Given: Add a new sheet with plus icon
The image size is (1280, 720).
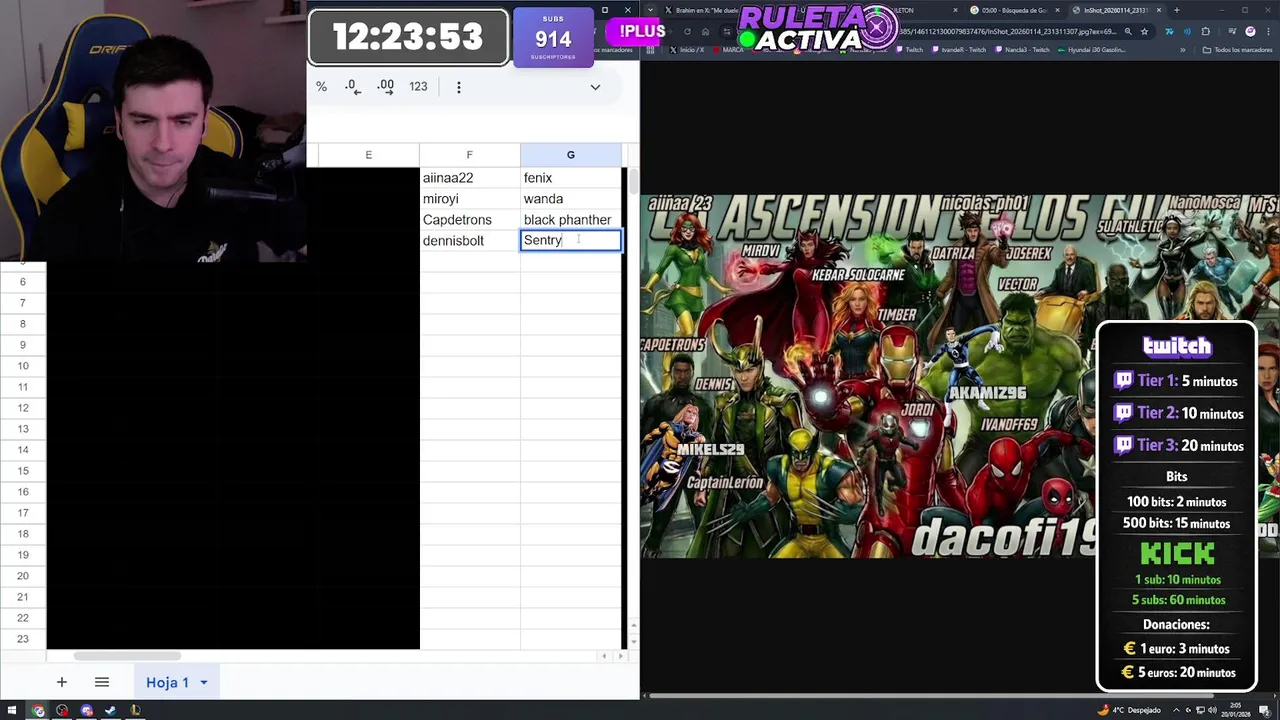Looking at the screenshot, I should (x=61, y=682).
